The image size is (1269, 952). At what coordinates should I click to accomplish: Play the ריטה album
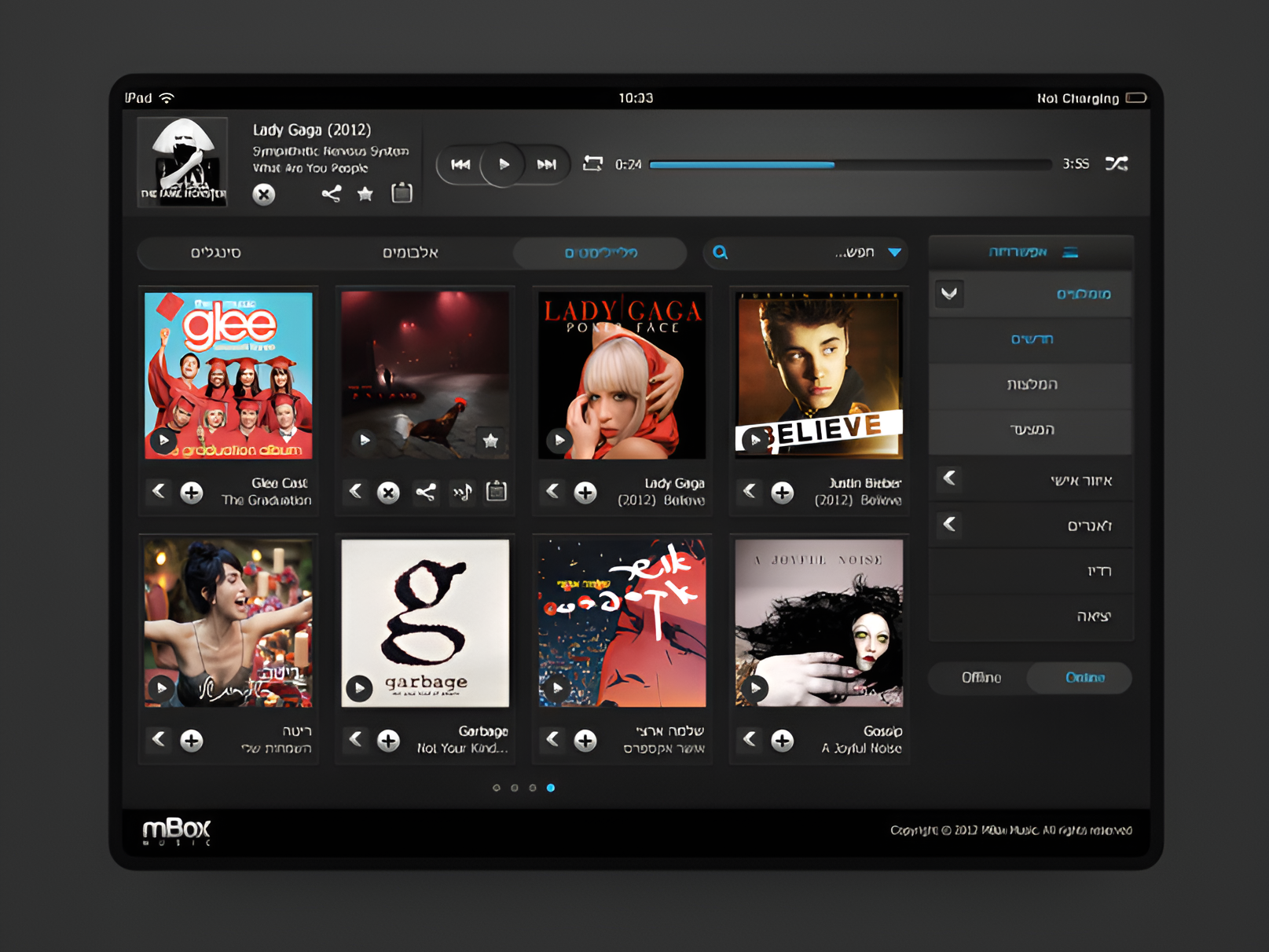coord(162,688)
